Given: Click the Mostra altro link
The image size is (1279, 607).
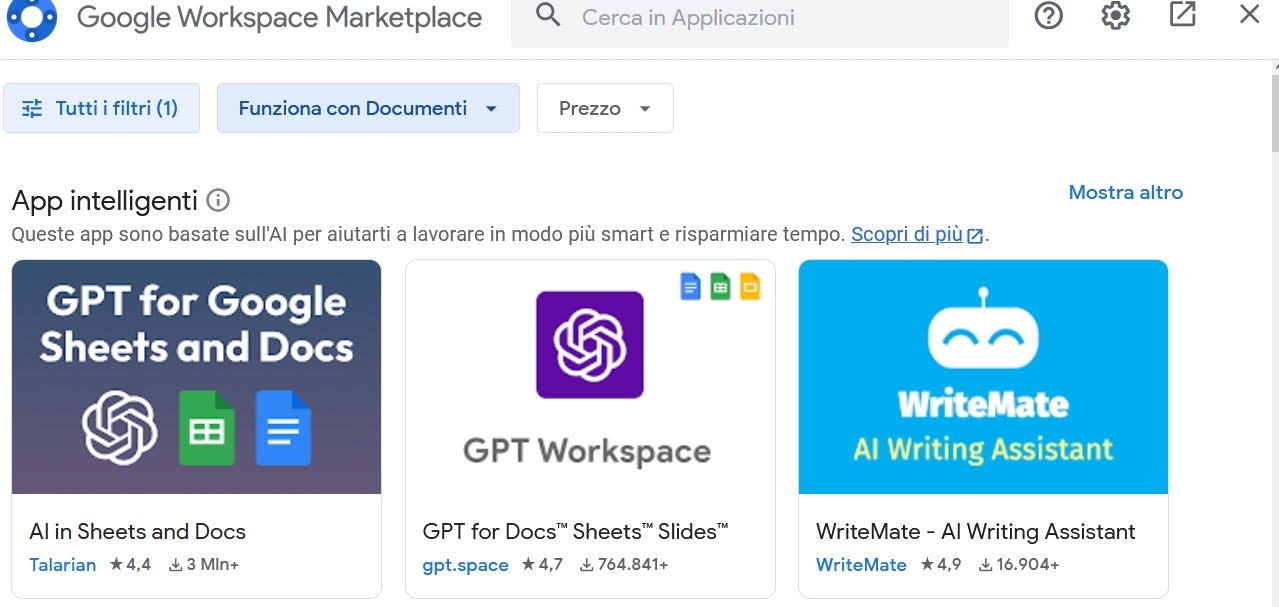Looking at the screenshot, I should pos(1125,192).
